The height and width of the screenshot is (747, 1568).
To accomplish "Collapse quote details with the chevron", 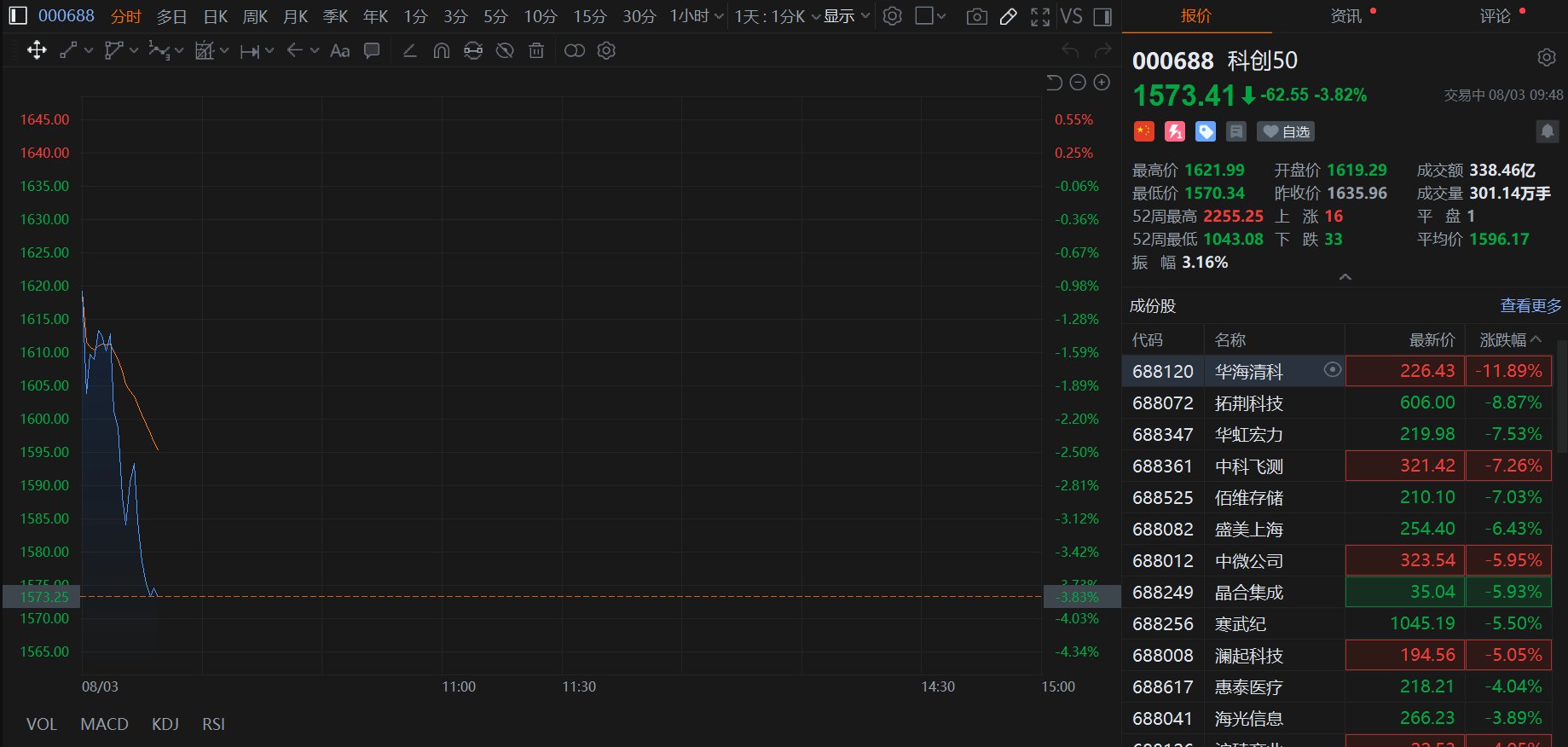I will point(1345,277).
